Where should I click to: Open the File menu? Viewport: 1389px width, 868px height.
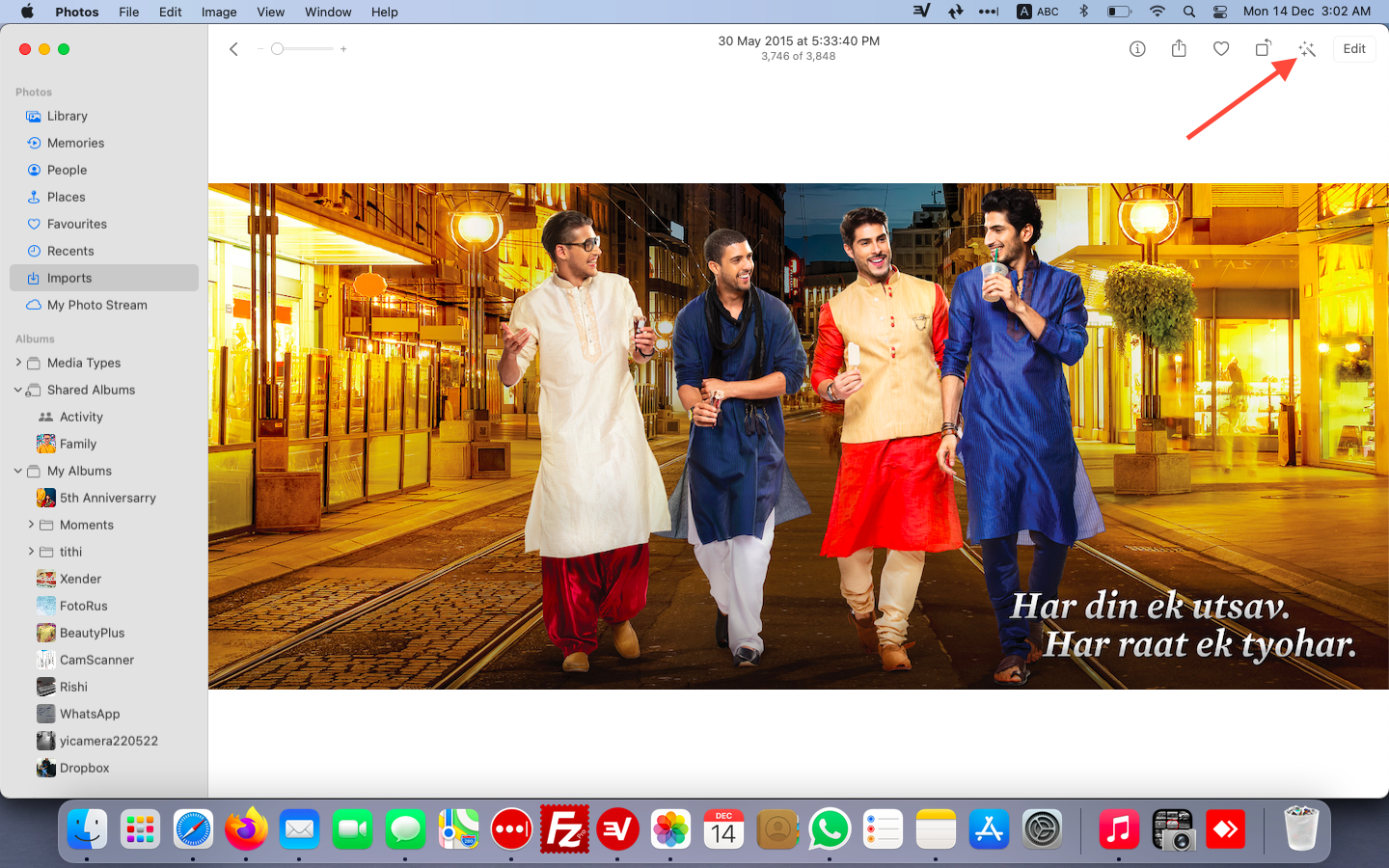[x=128, y=12]
